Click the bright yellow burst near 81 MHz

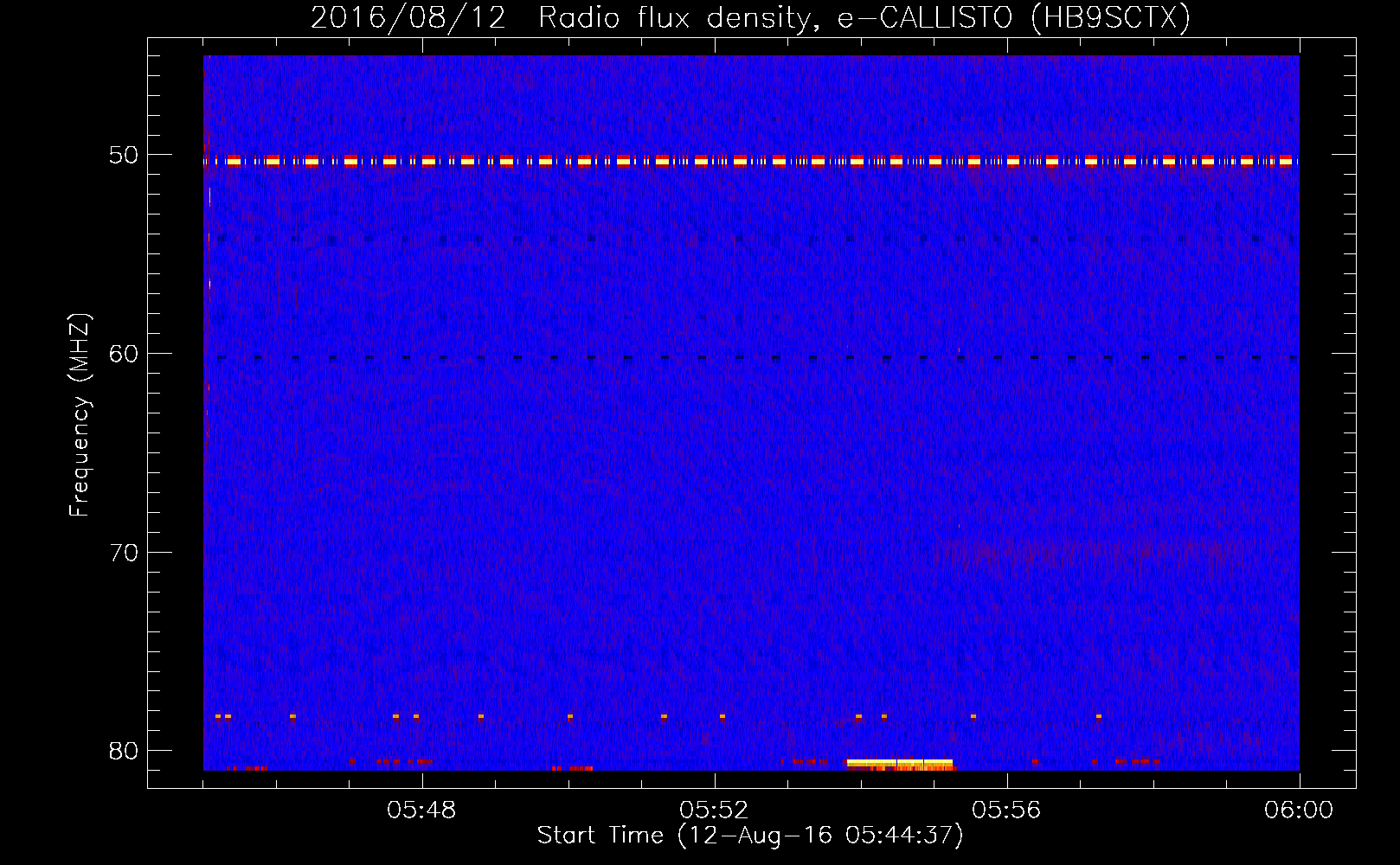[900, 763]
